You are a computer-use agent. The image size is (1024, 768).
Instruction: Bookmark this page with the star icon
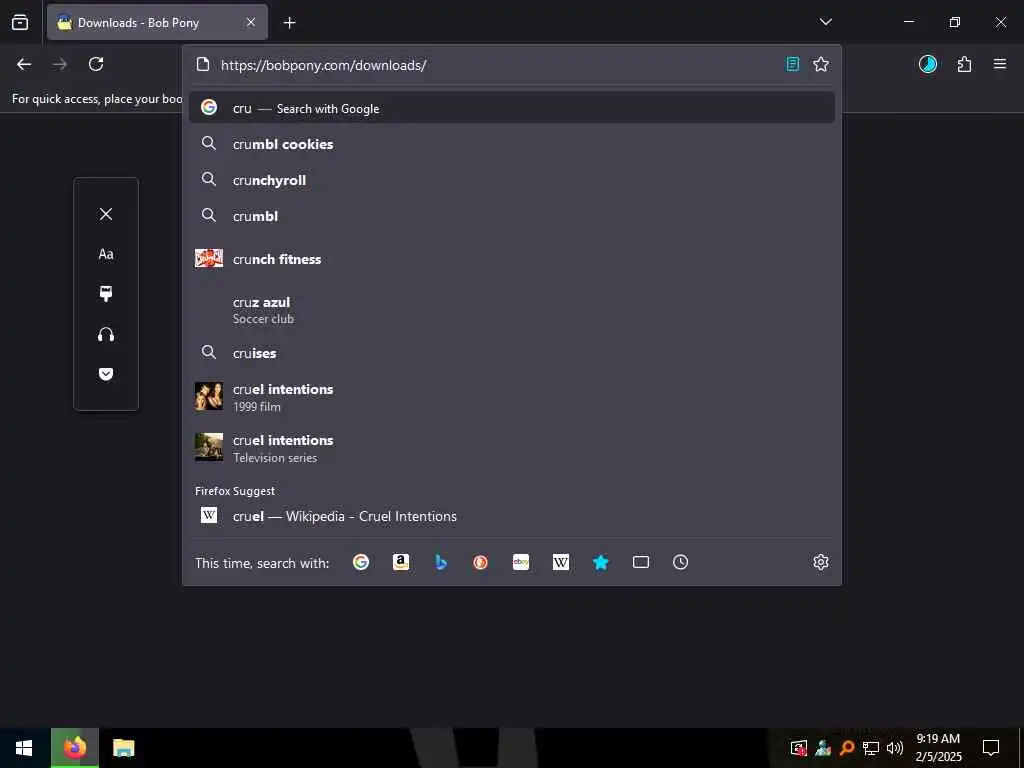tap(821, 64)
